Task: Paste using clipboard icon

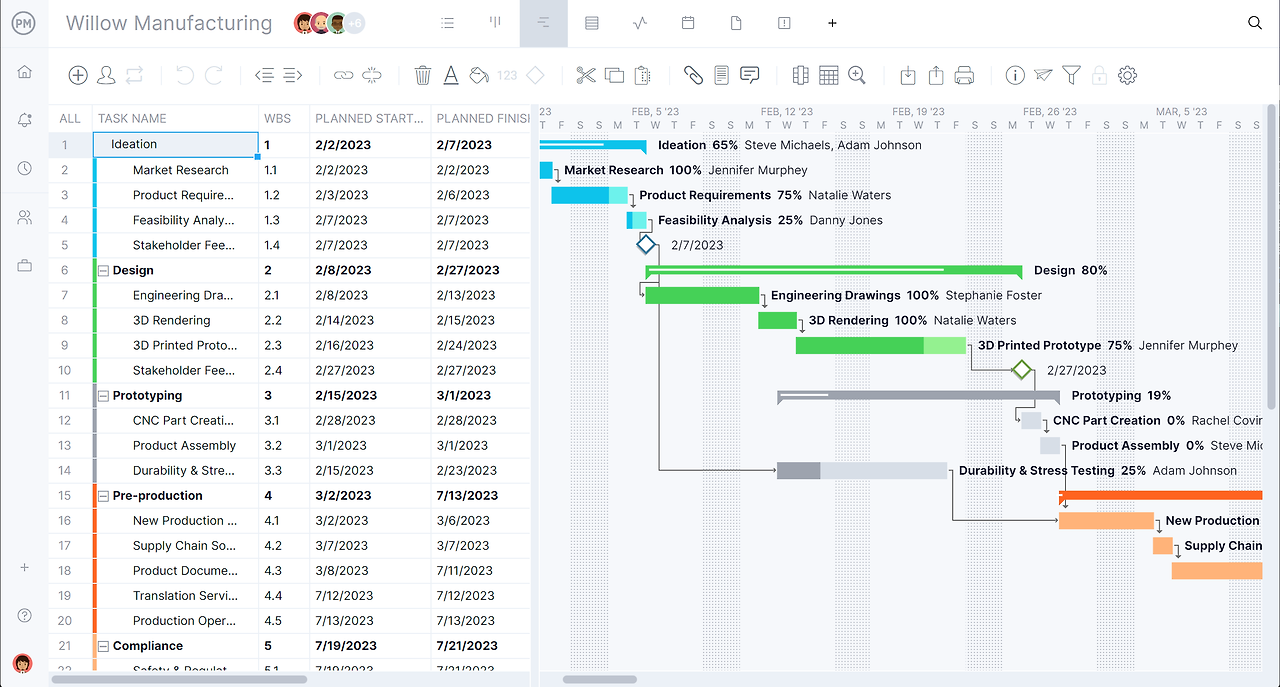Action: click(x=643, y=75)
